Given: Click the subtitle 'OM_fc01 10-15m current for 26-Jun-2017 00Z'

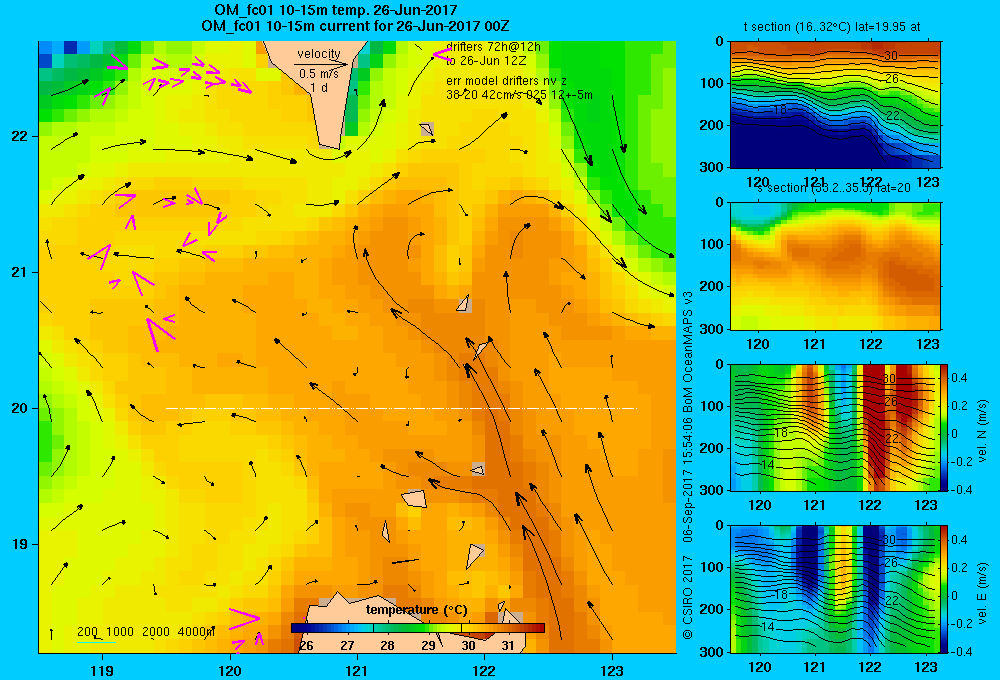Looking at the screenshot, I should click(355, 26).
